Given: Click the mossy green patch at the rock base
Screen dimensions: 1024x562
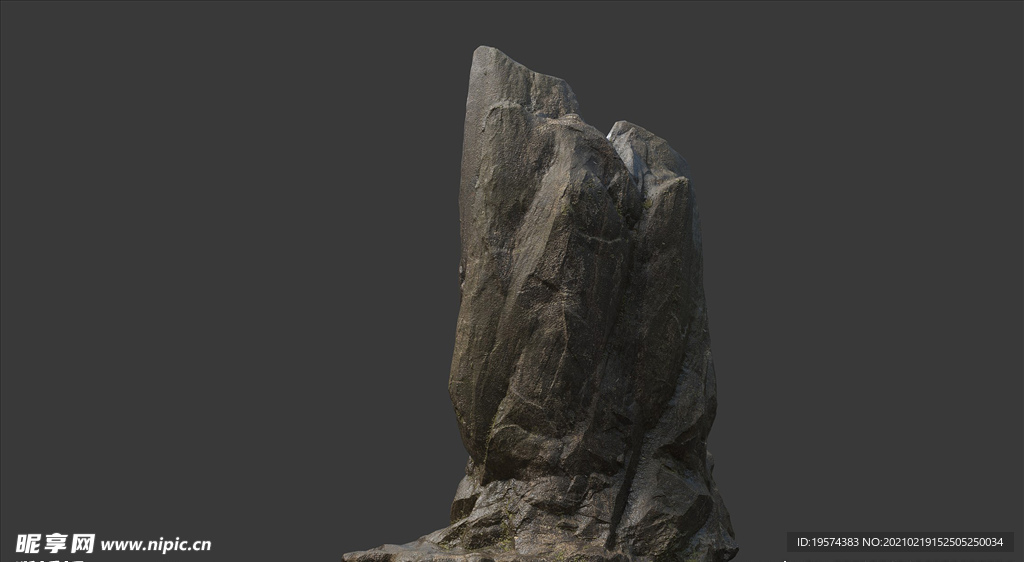Looking at the screenshot, I should [505, 541].
